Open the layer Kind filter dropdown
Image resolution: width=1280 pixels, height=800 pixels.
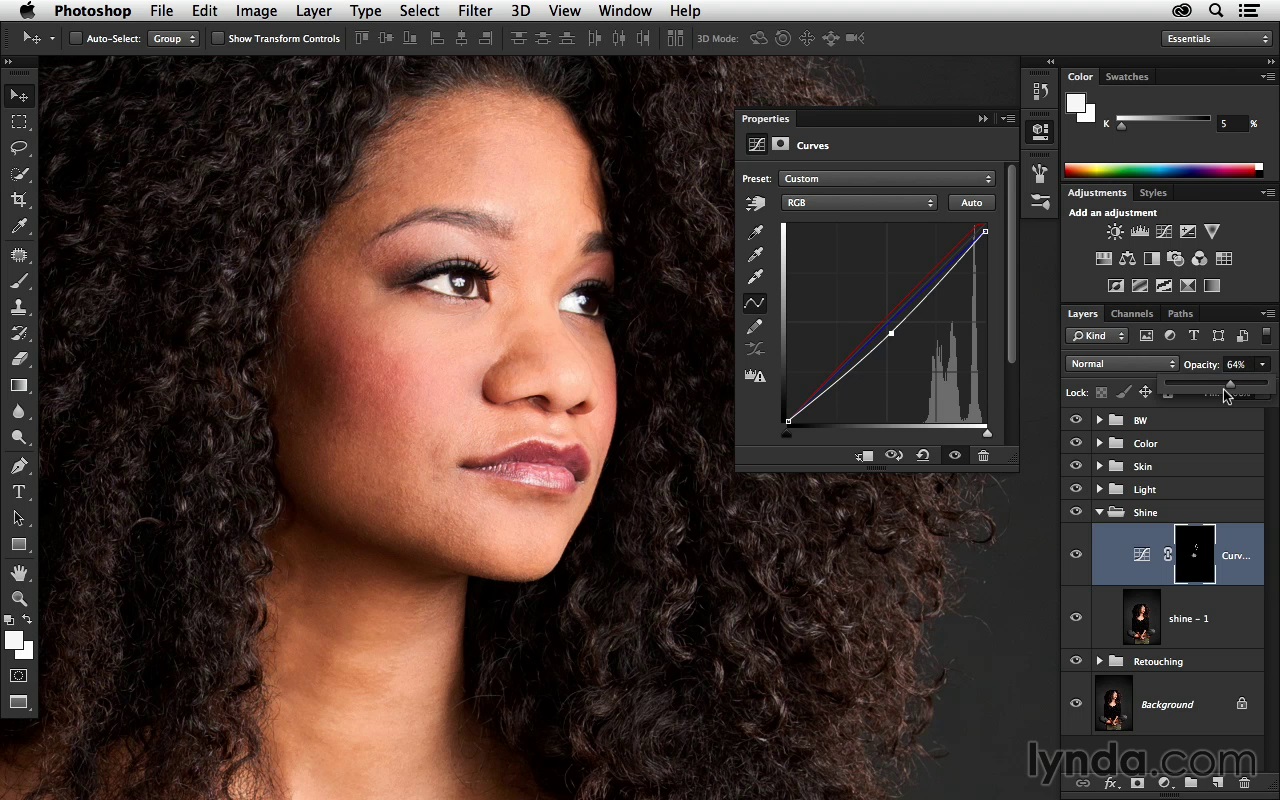coord(1097,336)
